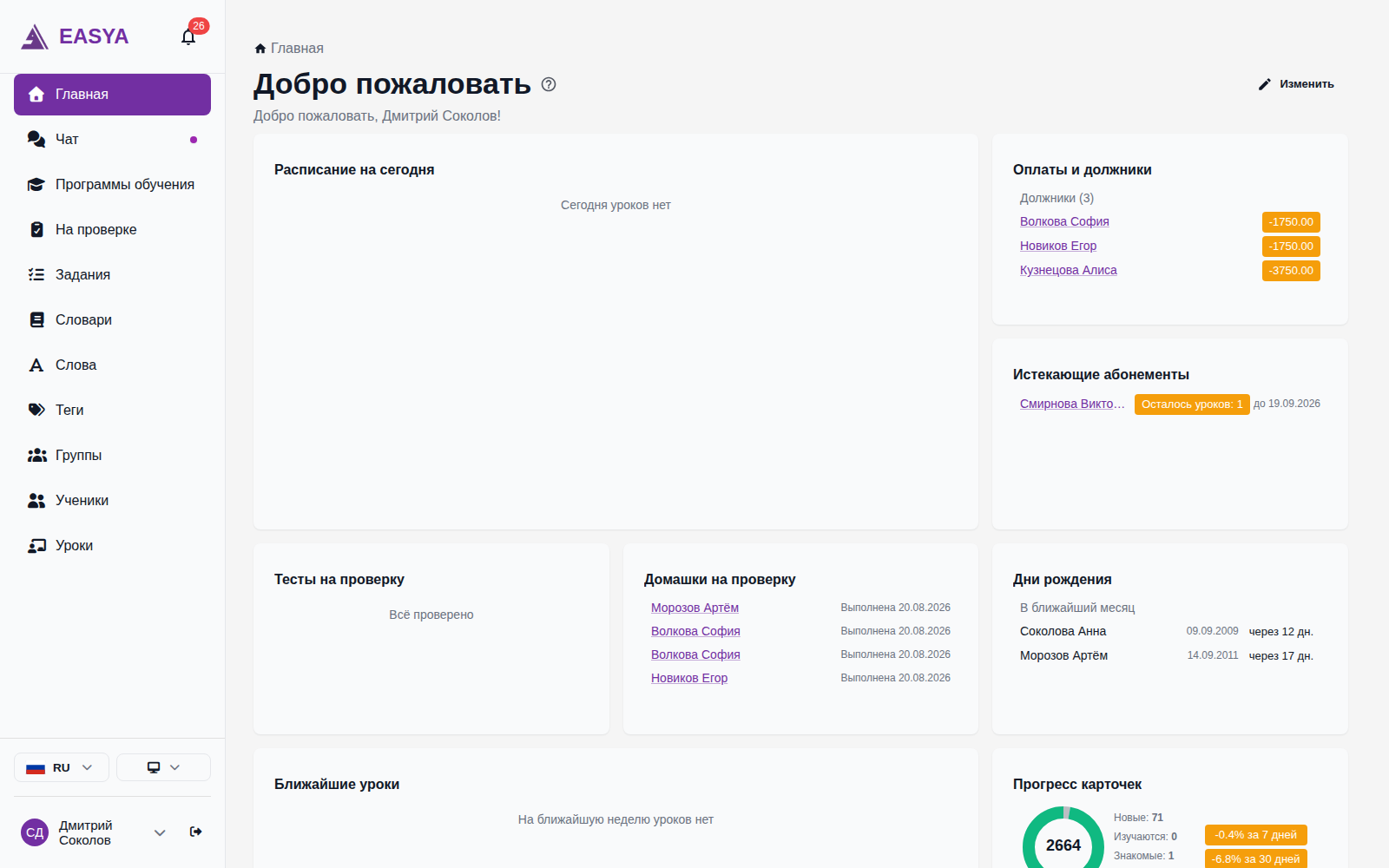Click the -6.8% за 30 дней badge

1256,858
